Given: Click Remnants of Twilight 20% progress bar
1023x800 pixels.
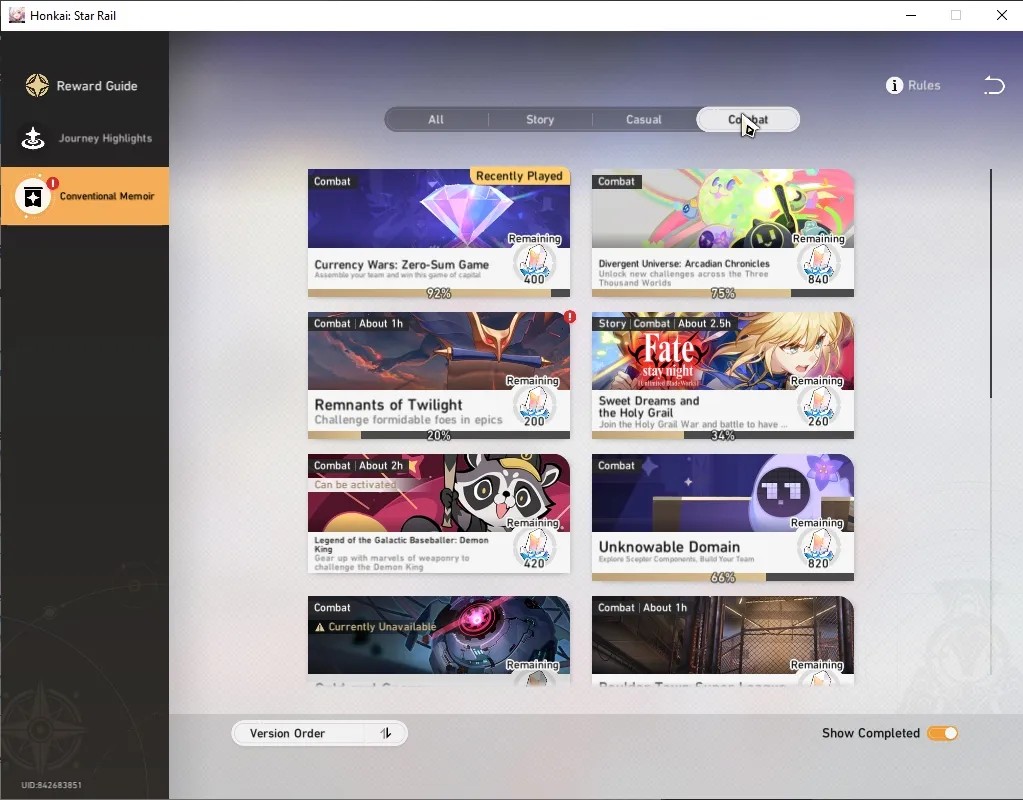Looking at the screenshot, I should point(438,435).
